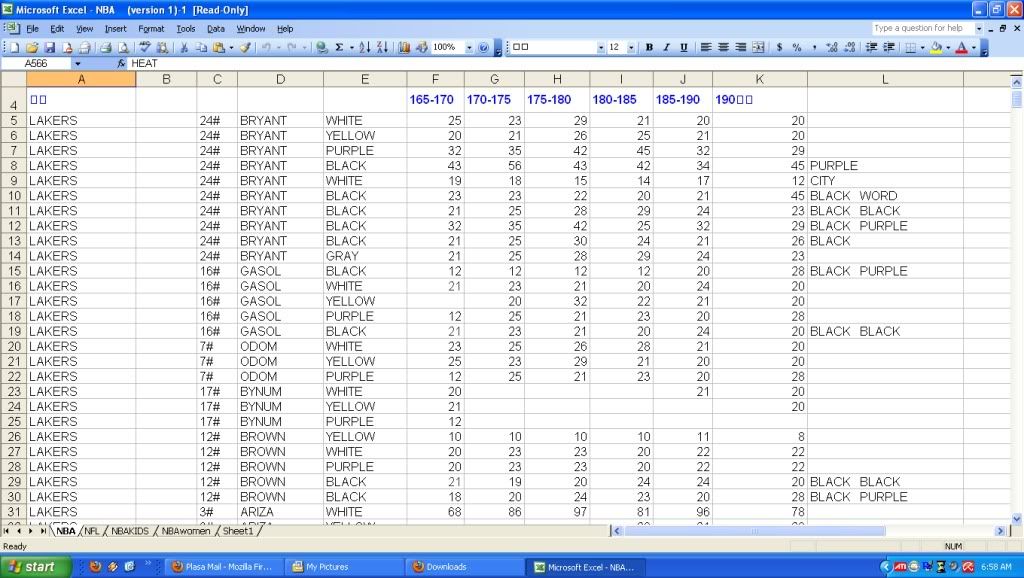The image size is (1024, 578).
Task: Expand the Paste options arrow
Action: [x=231, y=47]
